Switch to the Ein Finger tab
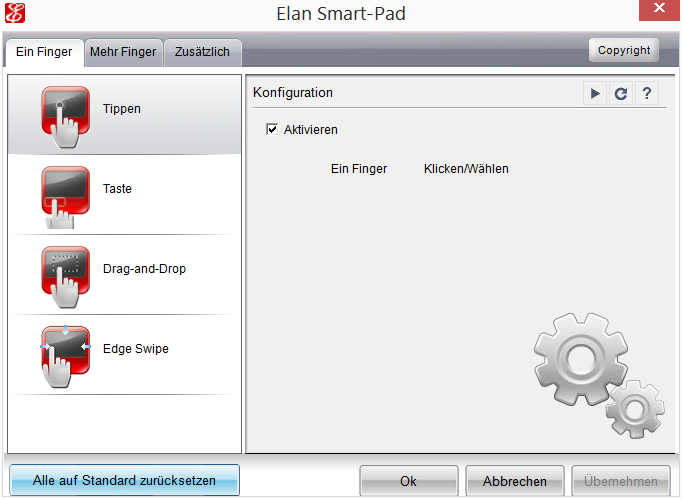This screenshot has height=499, width=682. pos(44,52)
